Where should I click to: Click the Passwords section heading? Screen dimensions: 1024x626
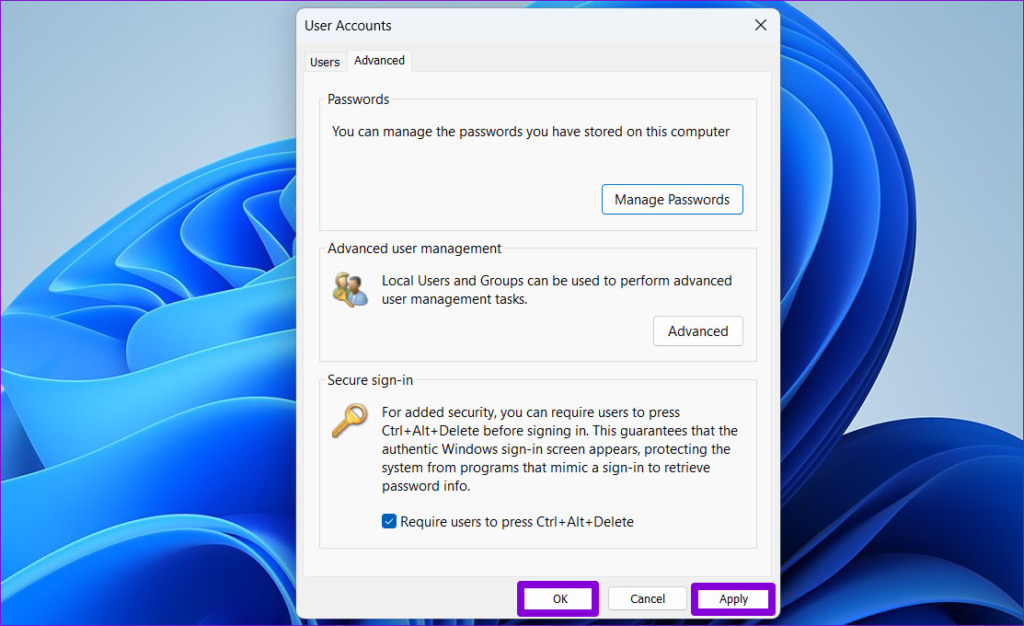357,99
